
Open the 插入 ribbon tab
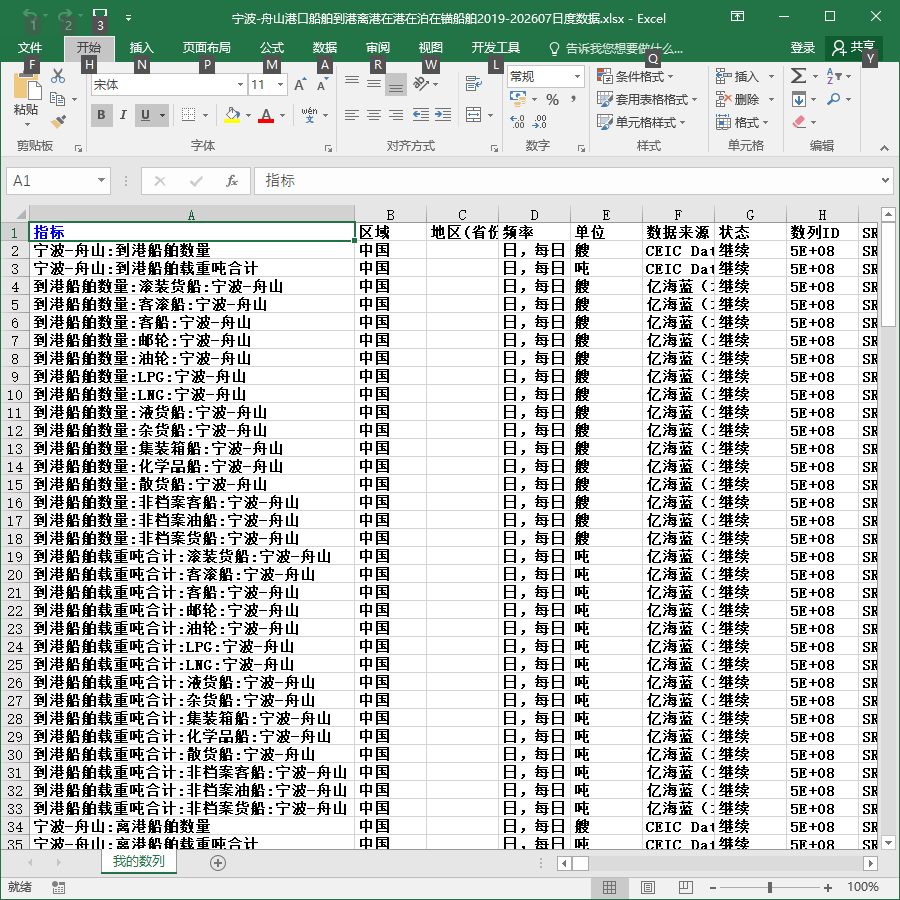[x=141, y=48]
